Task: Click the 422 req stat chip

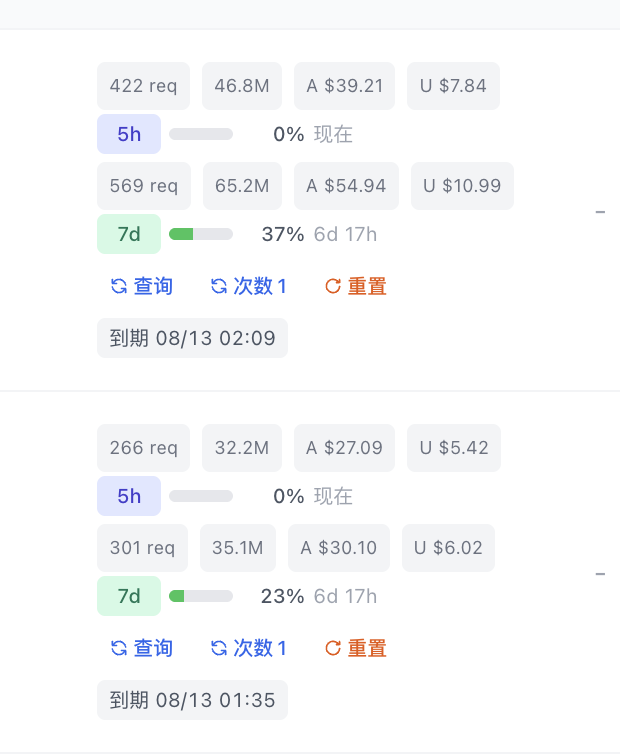Action: [143, 86]
